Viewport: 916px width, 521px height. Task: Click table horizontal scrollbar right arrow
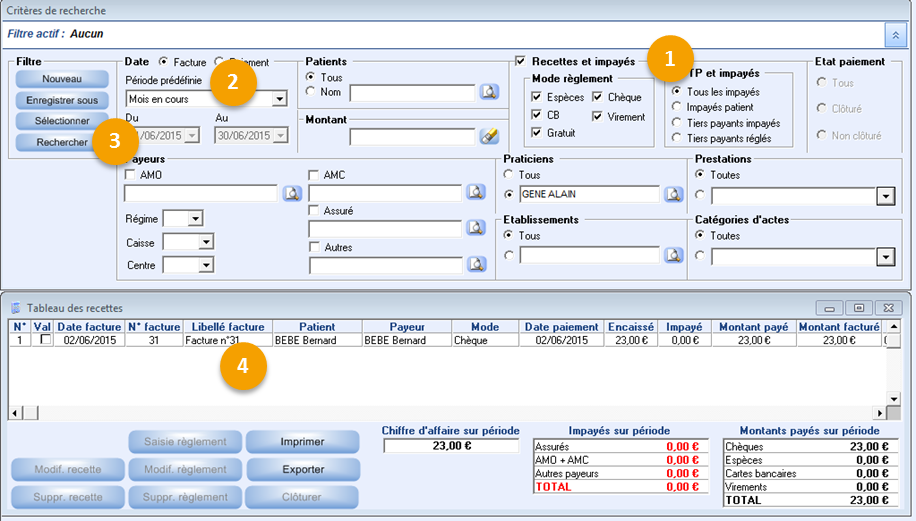(x=879, y=413)
